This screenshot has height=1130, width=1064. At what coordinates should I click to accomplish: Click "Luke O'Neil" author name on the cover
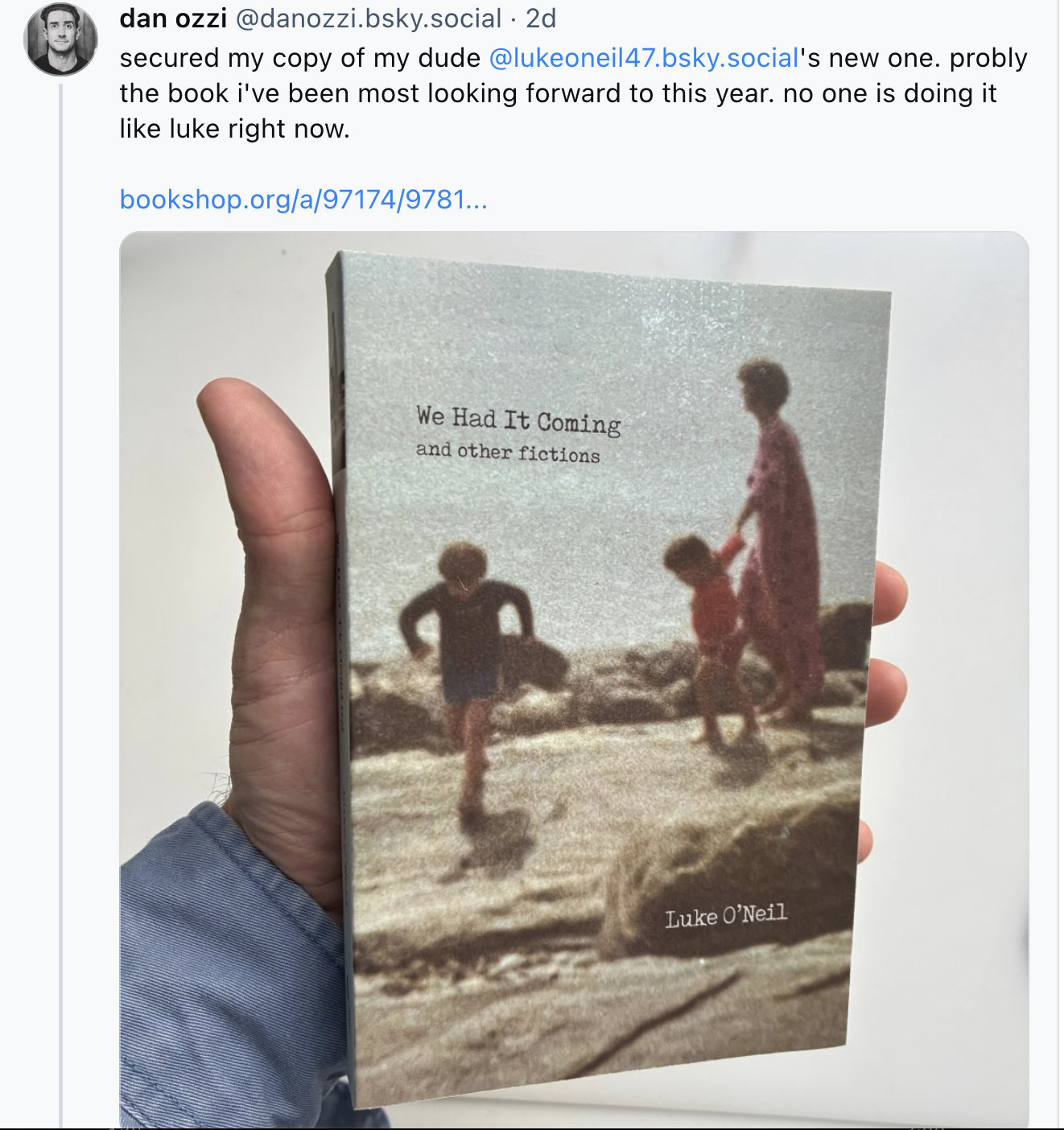click(x=726, y=916)
